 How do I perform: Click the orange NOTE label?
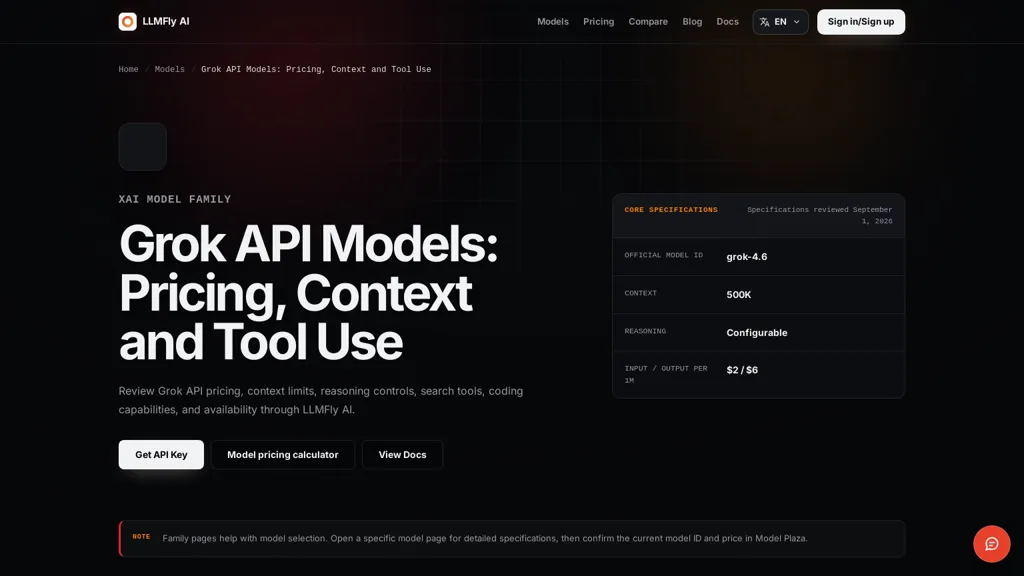141,536
